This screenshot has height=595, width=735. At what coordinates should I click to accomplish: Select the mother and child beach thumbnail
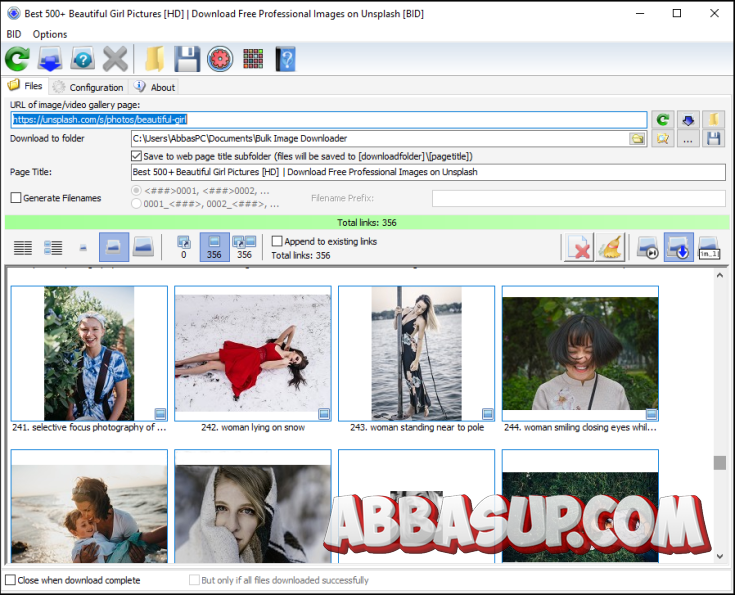(x=89, y=506)
